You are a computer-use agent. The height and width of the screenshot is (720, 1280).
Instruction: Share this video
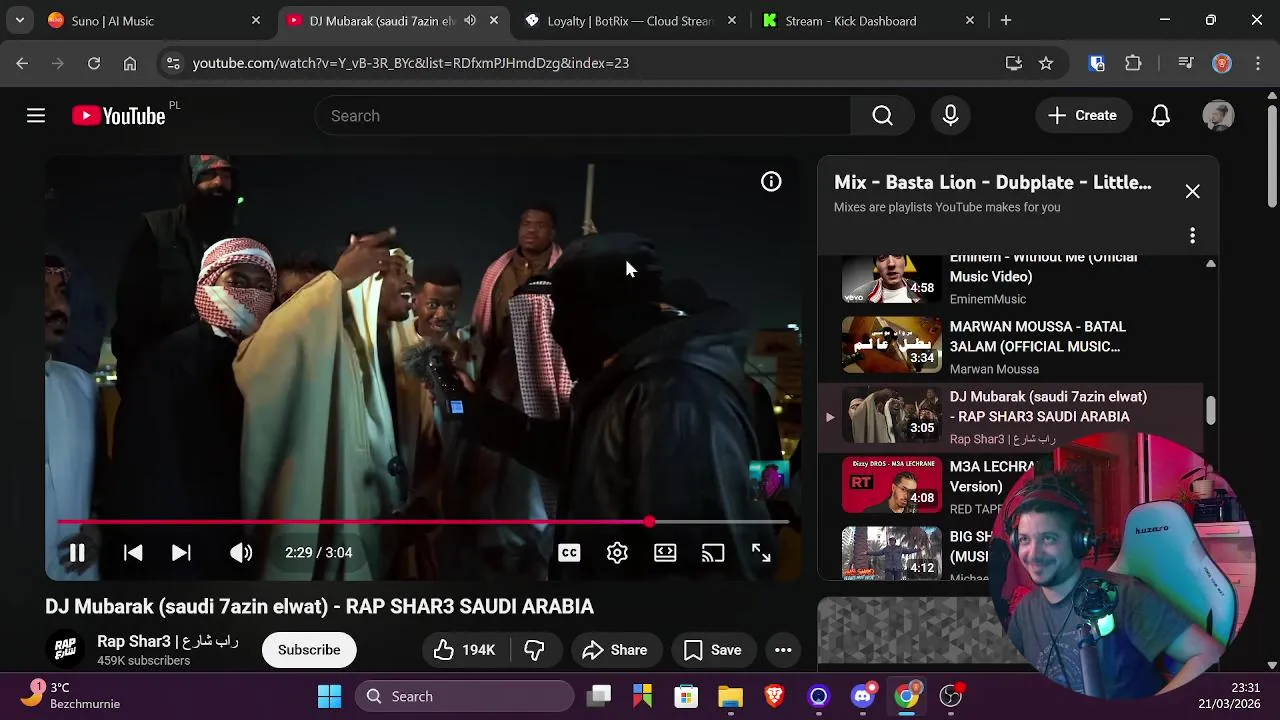click(616, 650)
